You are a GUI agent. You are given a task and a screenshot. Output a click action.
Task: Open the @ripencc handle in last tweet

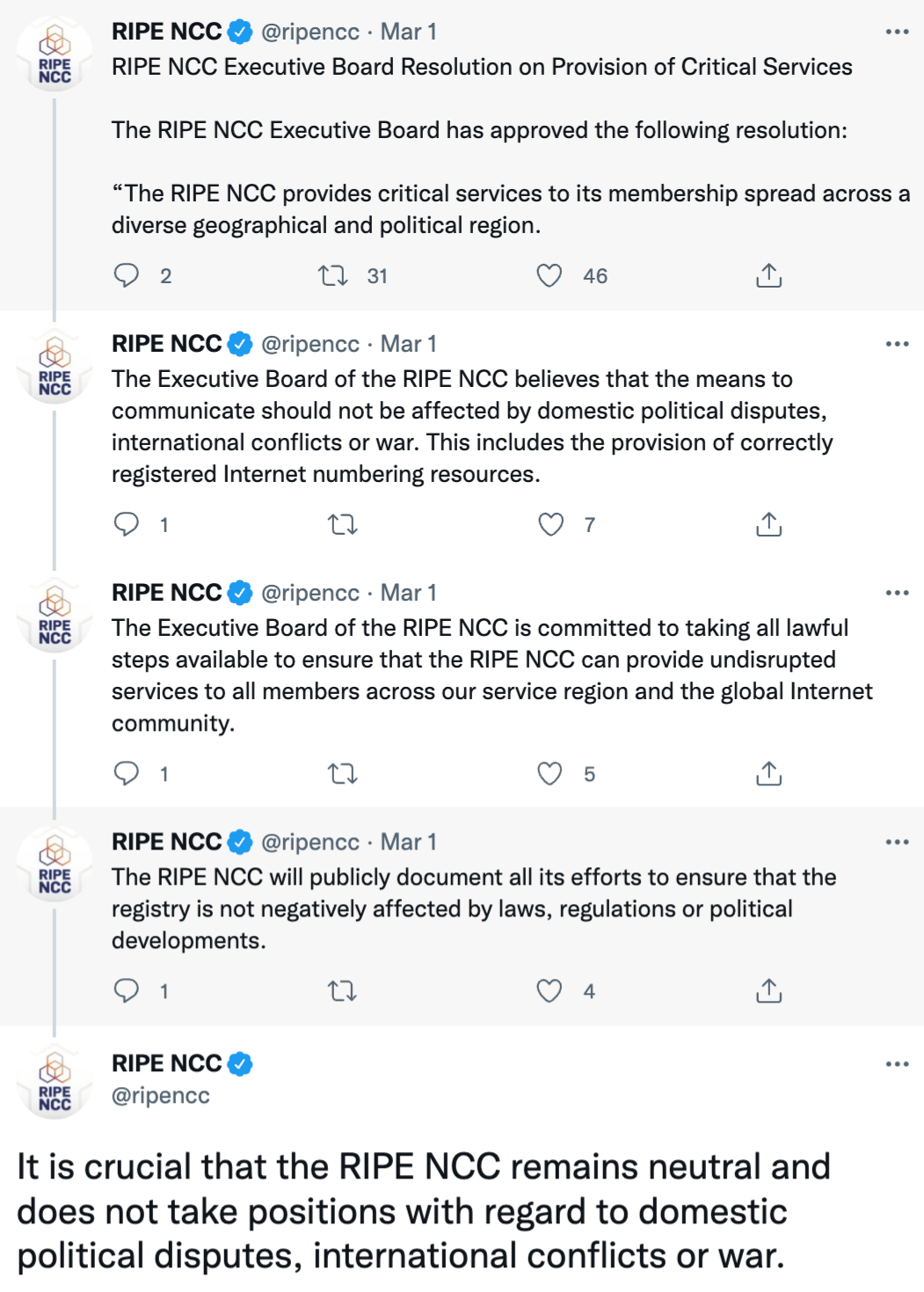[161, 1096]
